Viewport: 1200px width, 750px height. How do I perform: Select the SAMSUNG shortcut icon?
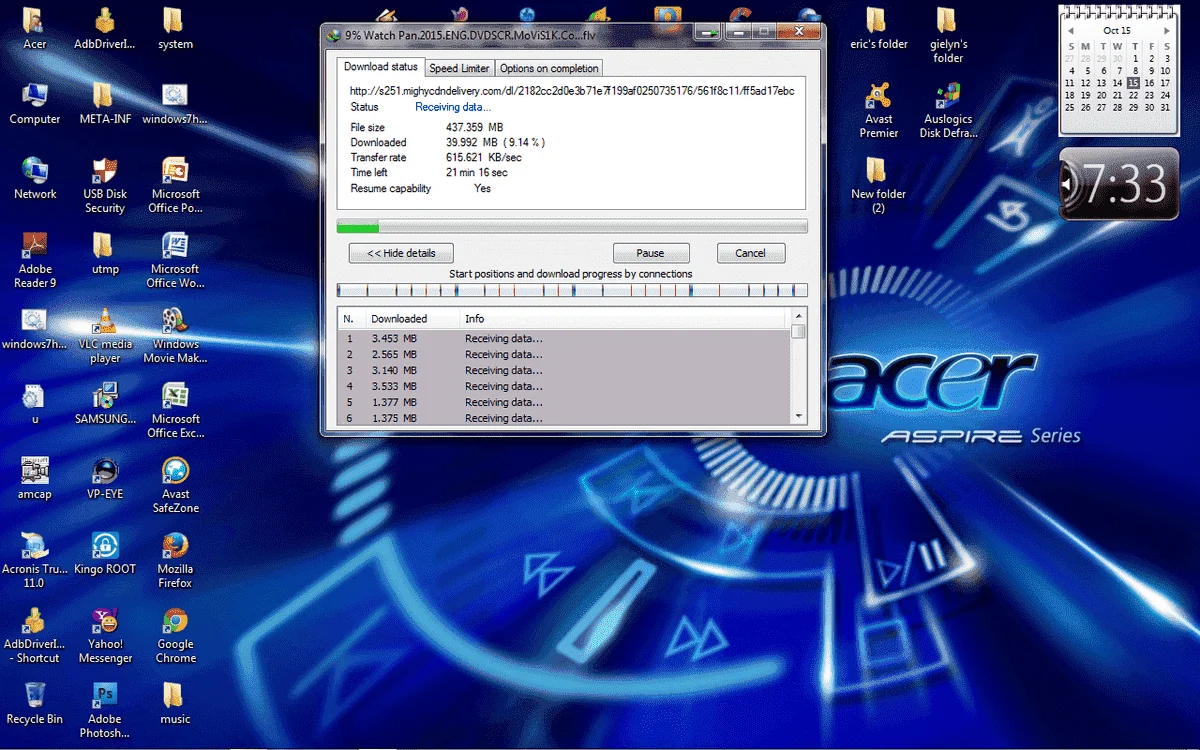coord(104,403)
